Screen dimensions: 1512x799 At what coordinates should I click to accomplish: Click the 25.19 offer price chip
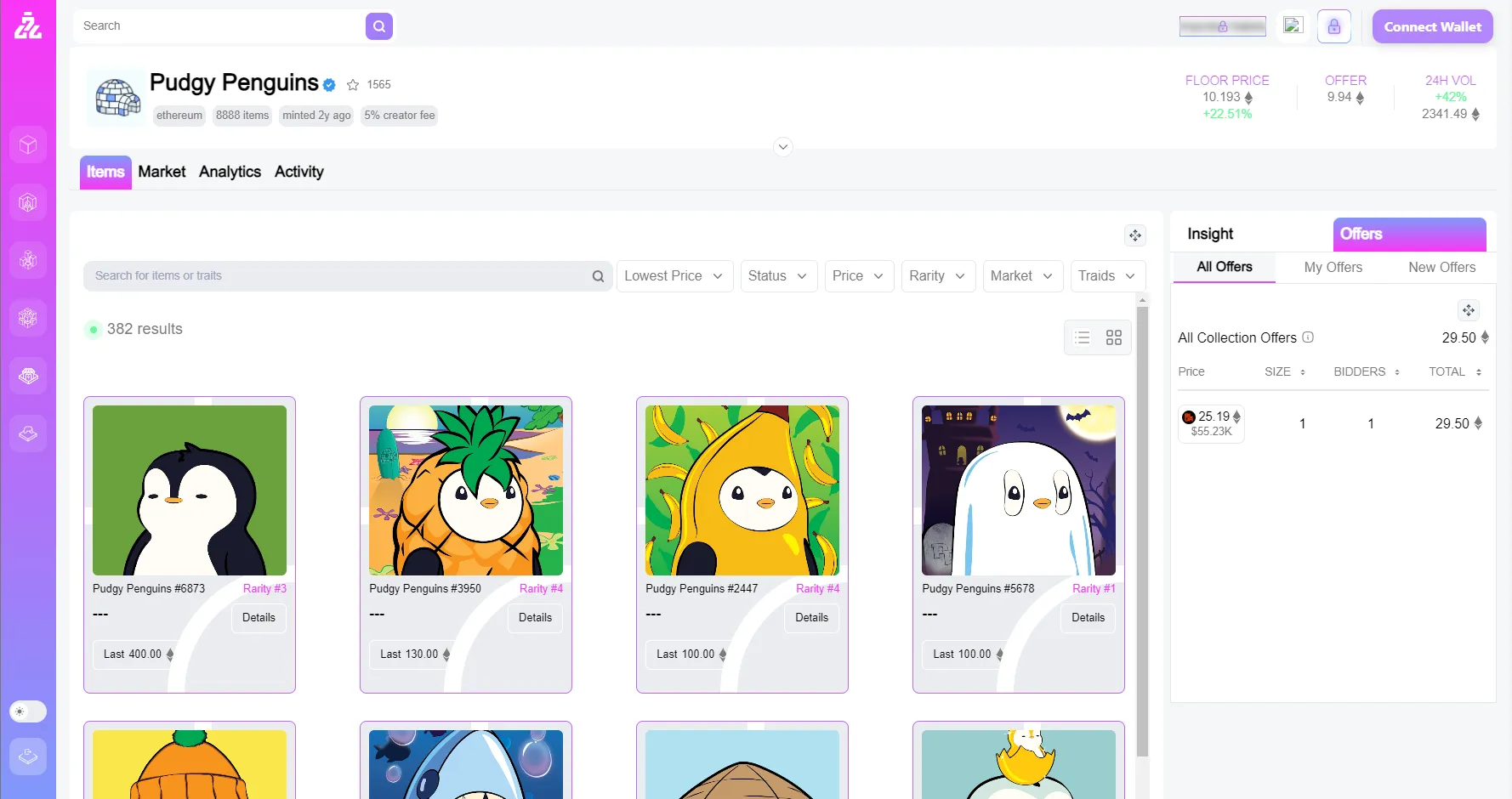coord(1212,423)
